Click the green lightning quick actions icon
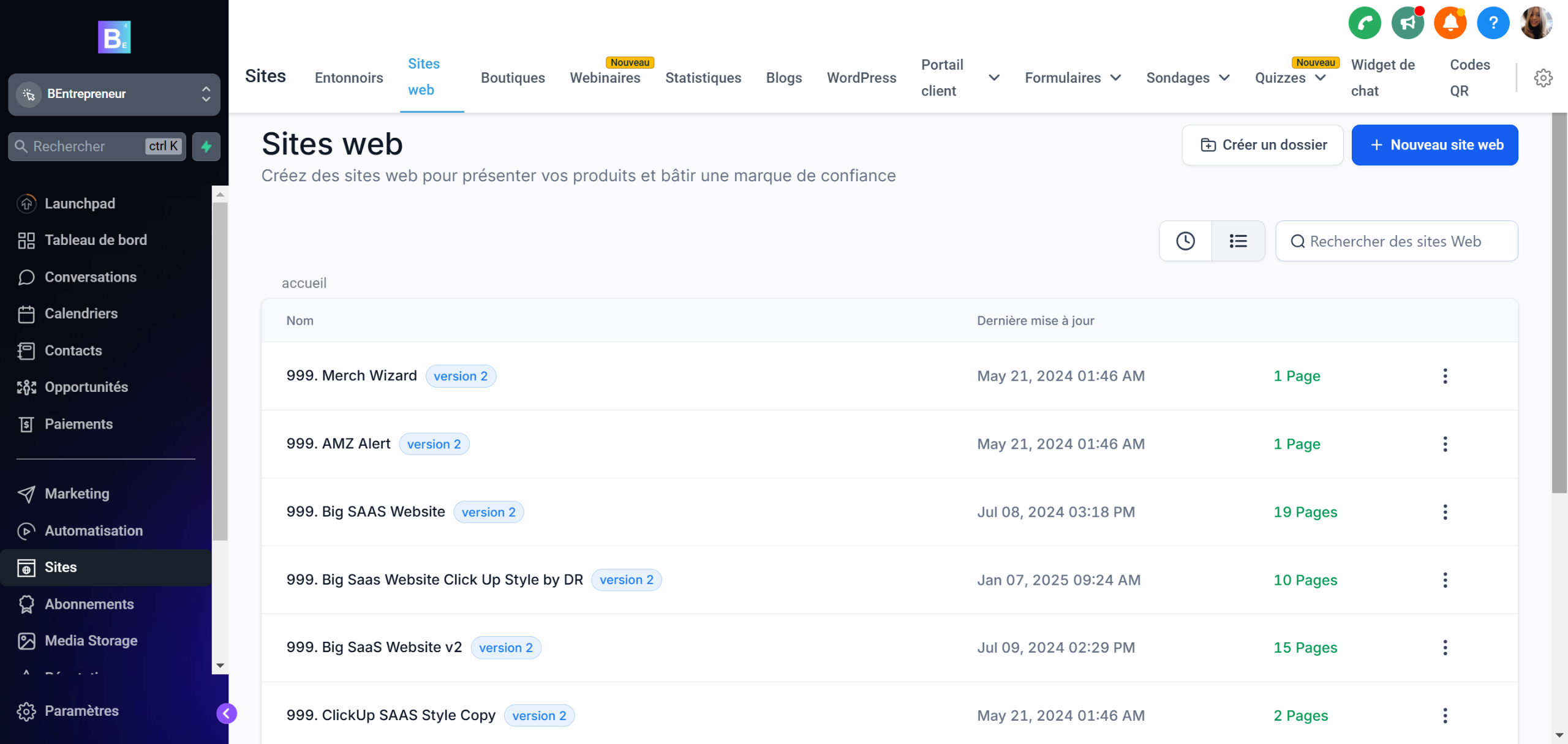The width and height of the screenshot is (1568, 744). click(x=206, y=146)
